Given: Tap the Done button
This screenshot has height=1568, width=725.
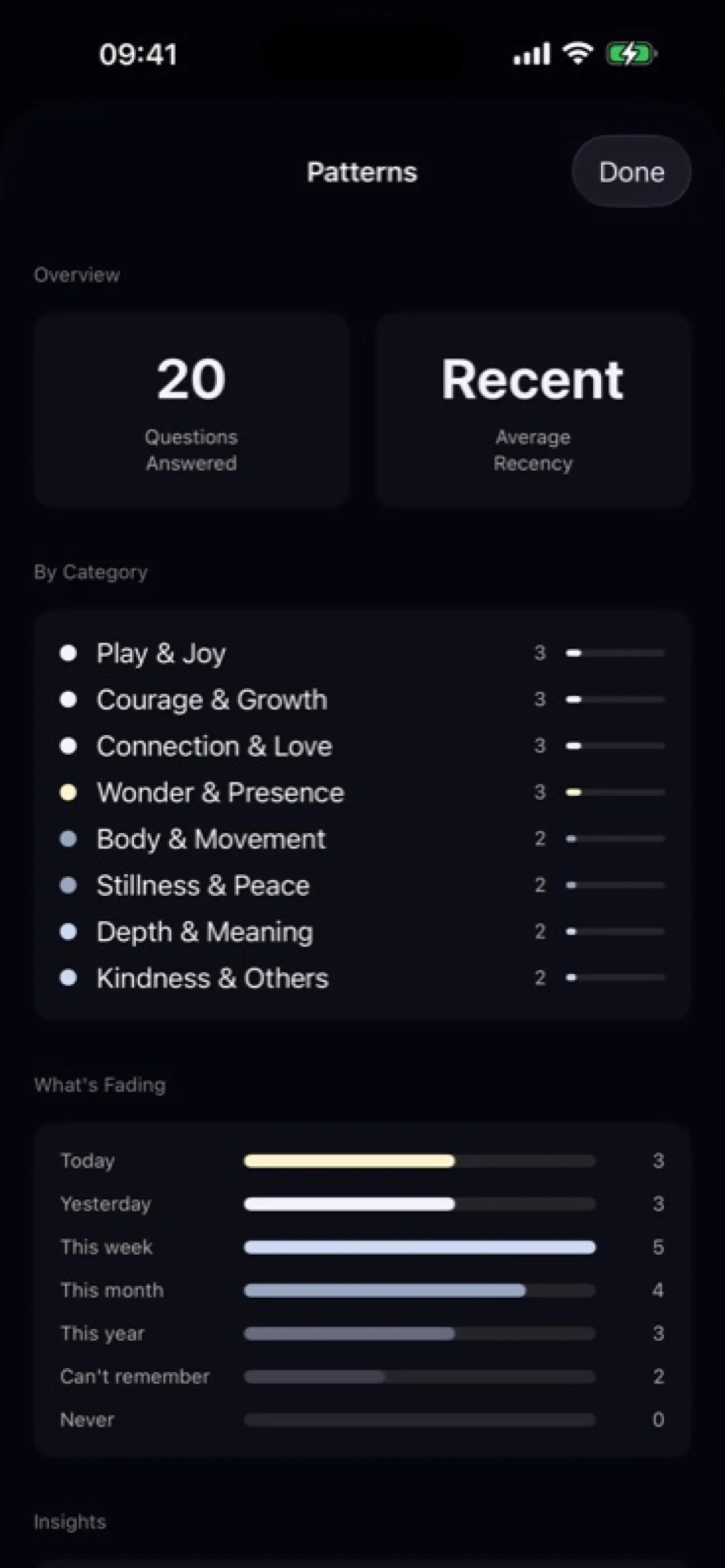Looking at the screenshot, I should click(x=631, y=172).
